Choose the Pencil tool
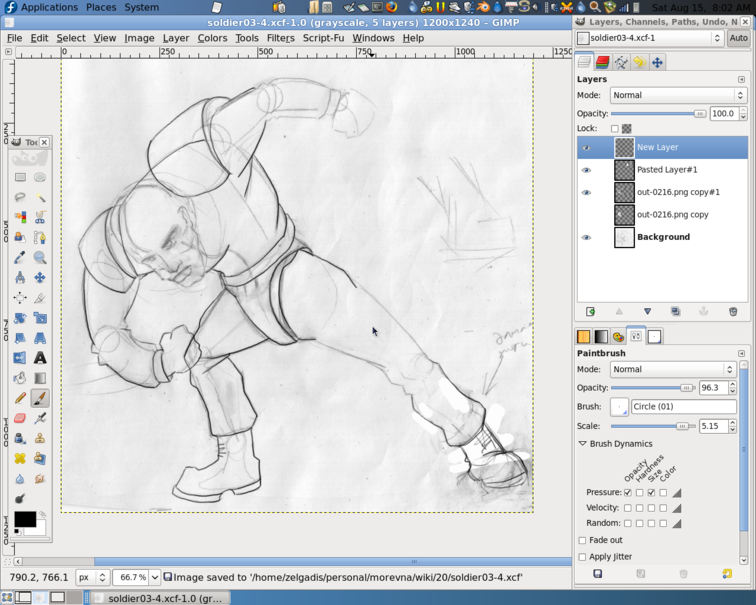 [20, 398]
